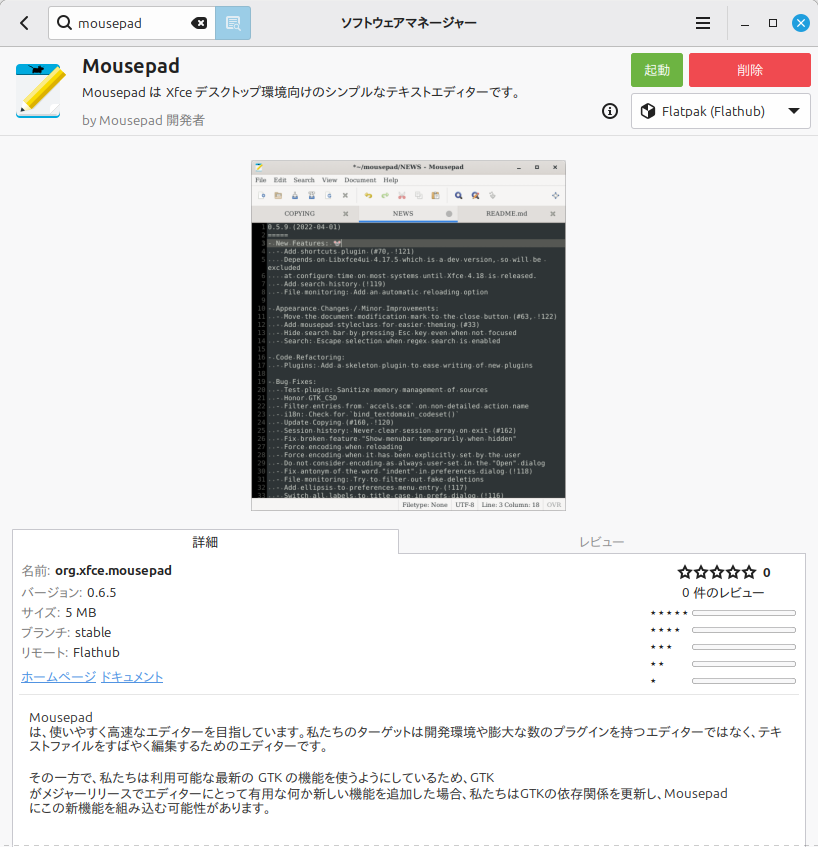Open the ホームページ link
Screen dimensions: 818x847
[x=58, y=677]
